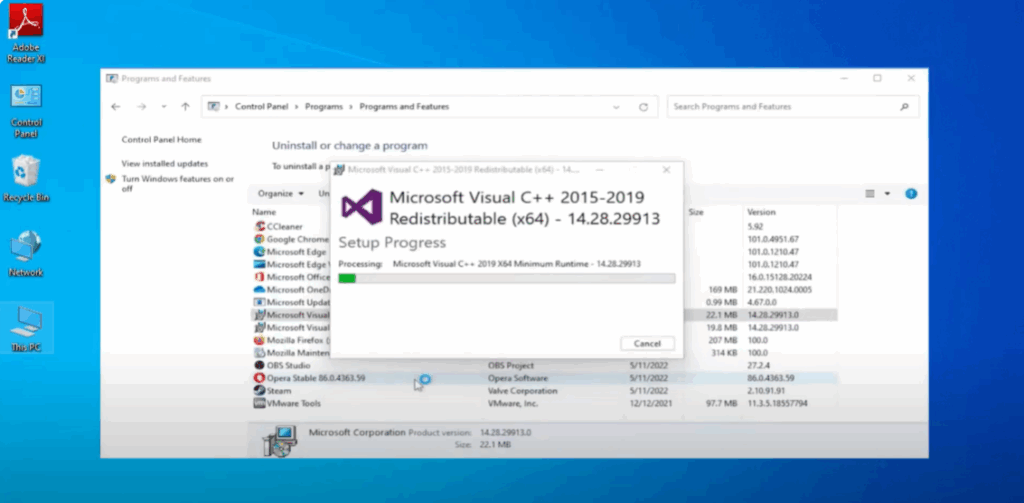This screenshot has width=1024, height=503.
Task: Cancel the Visual C++ setup
Action: coord(647,344)
